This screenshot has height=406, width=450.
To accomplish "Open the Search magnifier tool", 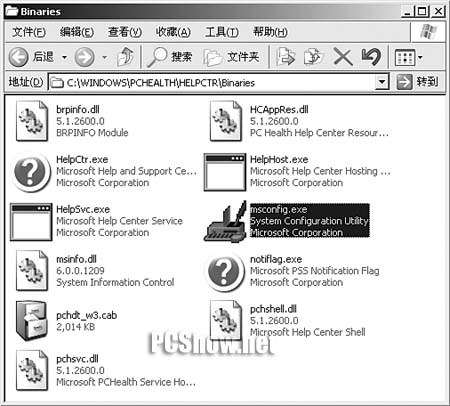I will click(157, 57).
